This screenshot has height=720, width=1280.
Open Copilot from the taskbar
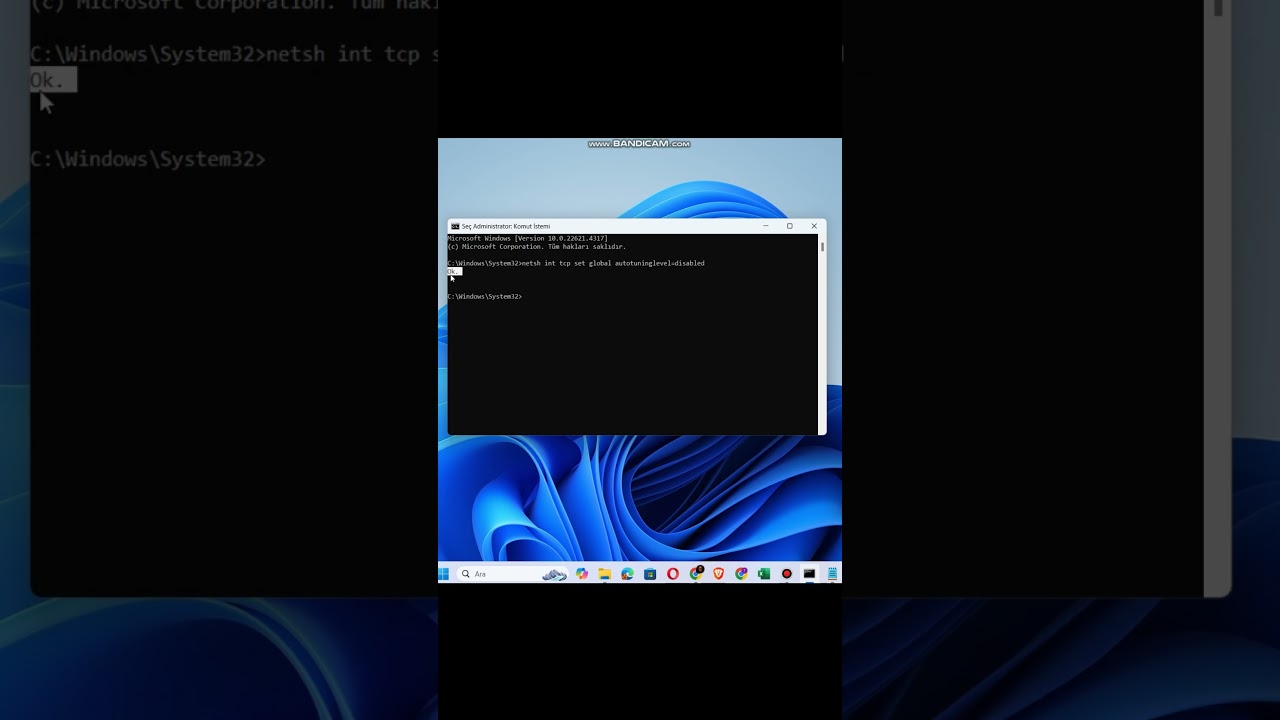(x=582, y=574)
